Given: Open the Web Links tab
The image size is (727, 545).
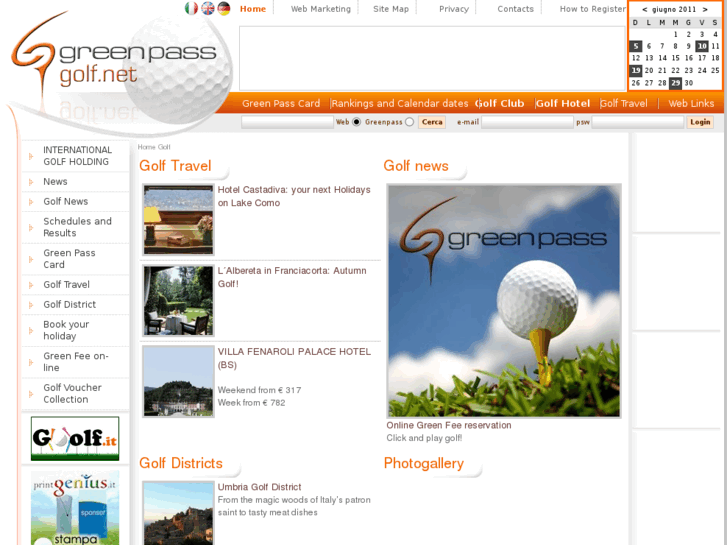Looking at the screenshot, I should tap(691, 103).
